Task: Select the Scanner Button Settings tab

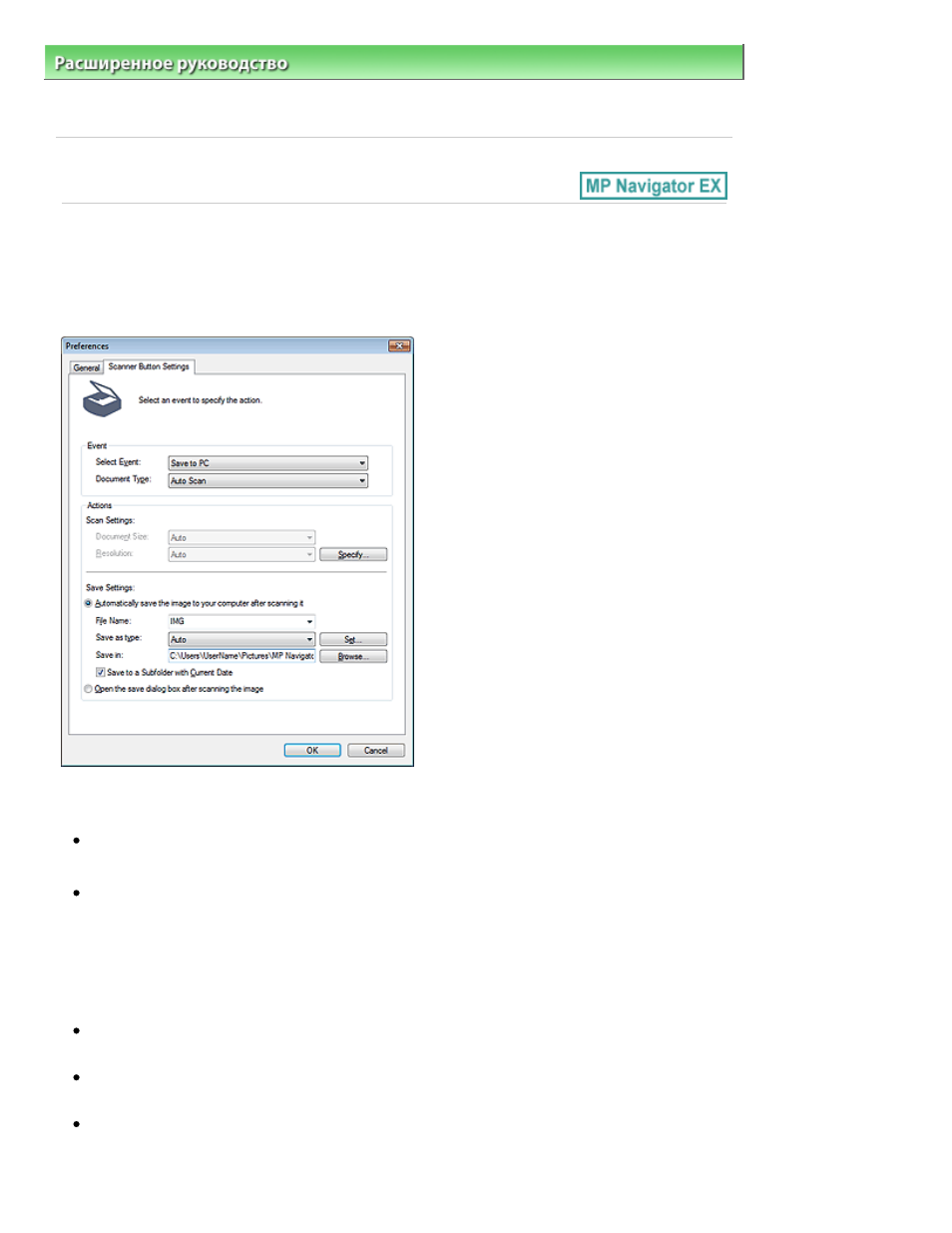Action: point(149,366)
